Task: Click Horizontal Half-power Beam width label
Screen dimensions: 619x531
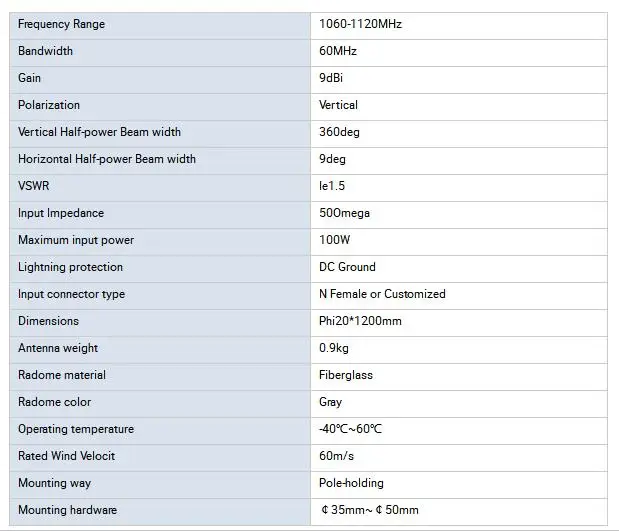Action: [107, 159]
